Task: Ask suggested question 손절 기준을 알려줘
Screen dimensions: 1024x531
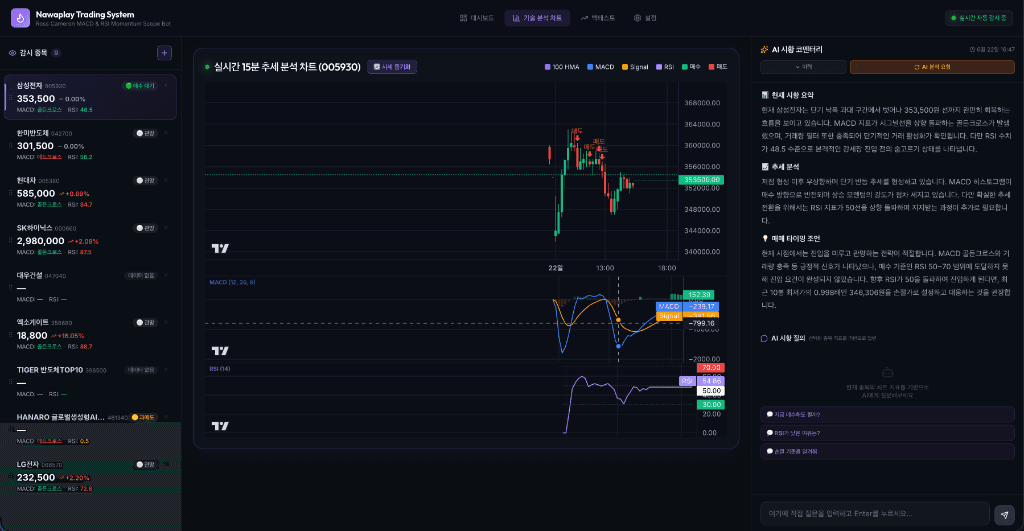Action: [x=887, y=451]
